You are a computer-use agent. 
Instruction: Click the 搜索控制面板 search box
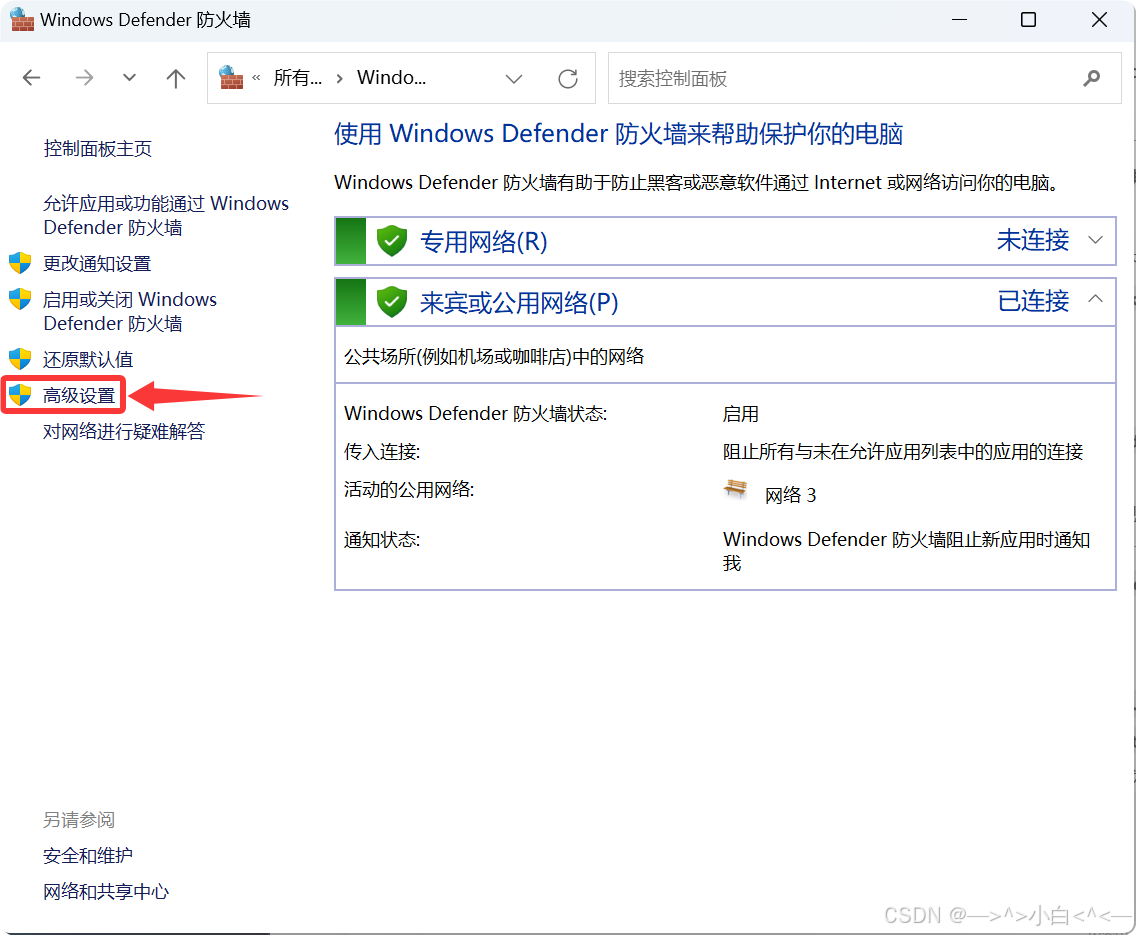click(x=864, y=78)
